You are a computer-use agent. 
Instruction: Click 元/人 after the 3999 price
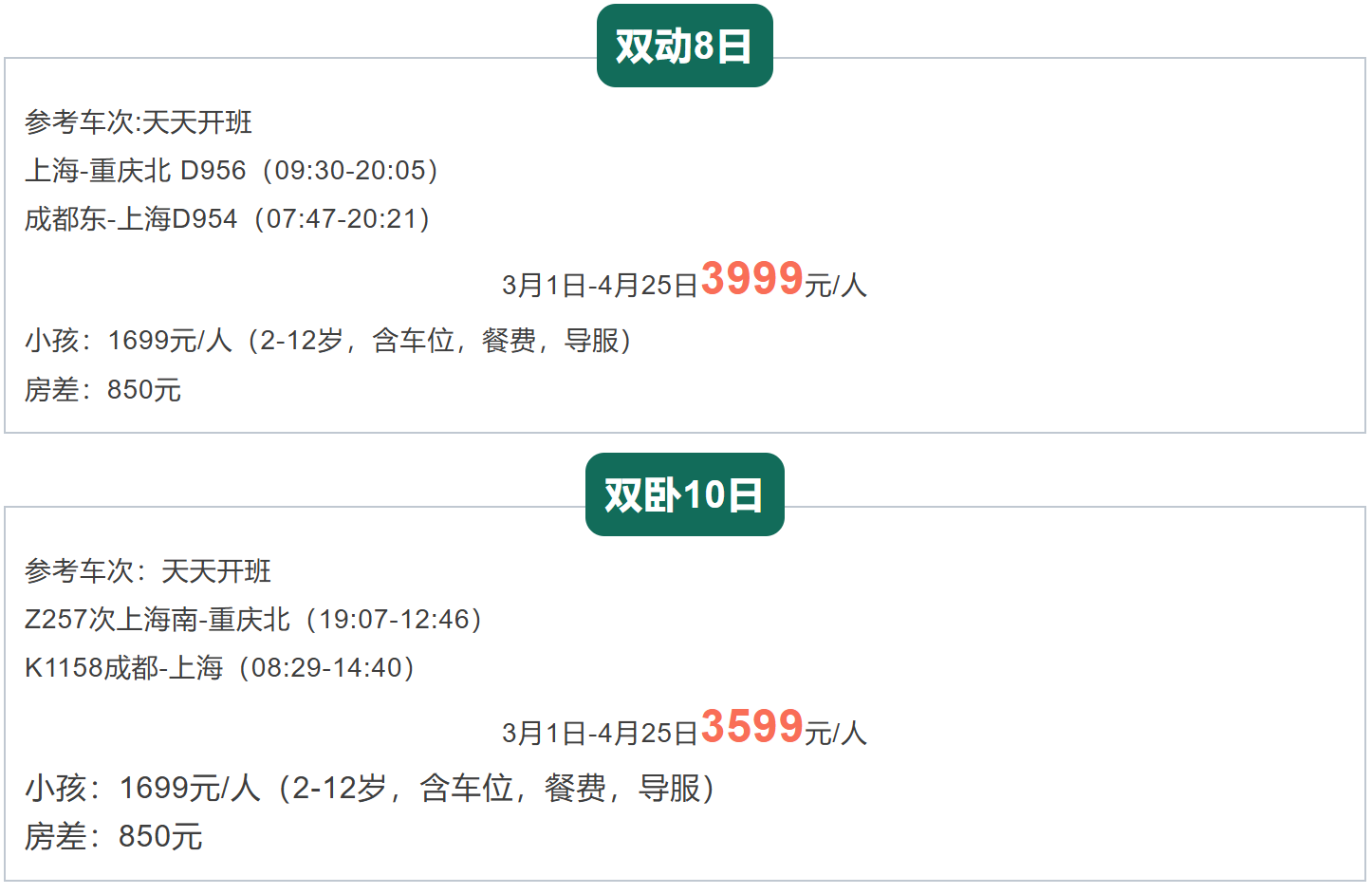tap(835, 285)
